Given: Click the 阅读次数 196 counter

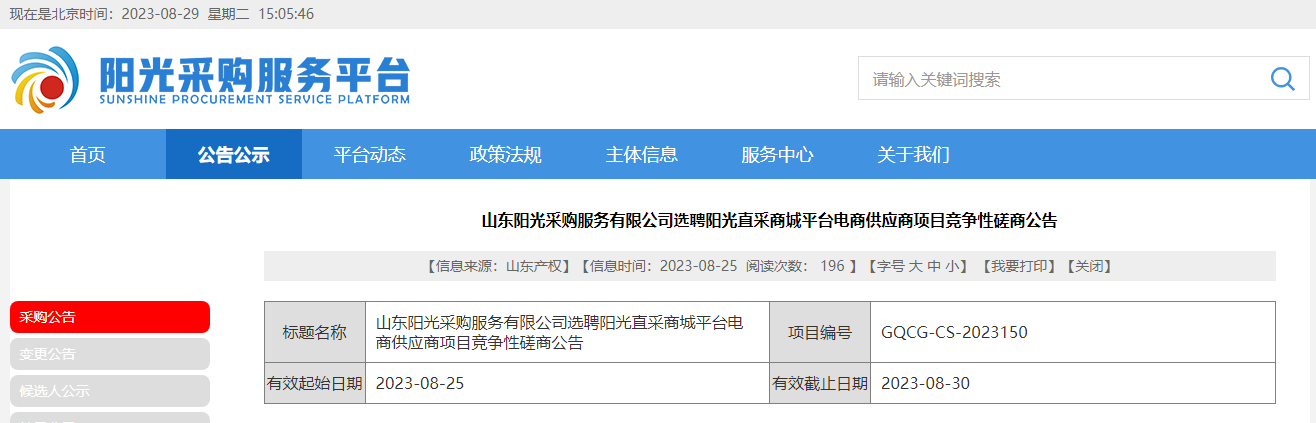Looking at the screenshot, I should pos(795,266).
